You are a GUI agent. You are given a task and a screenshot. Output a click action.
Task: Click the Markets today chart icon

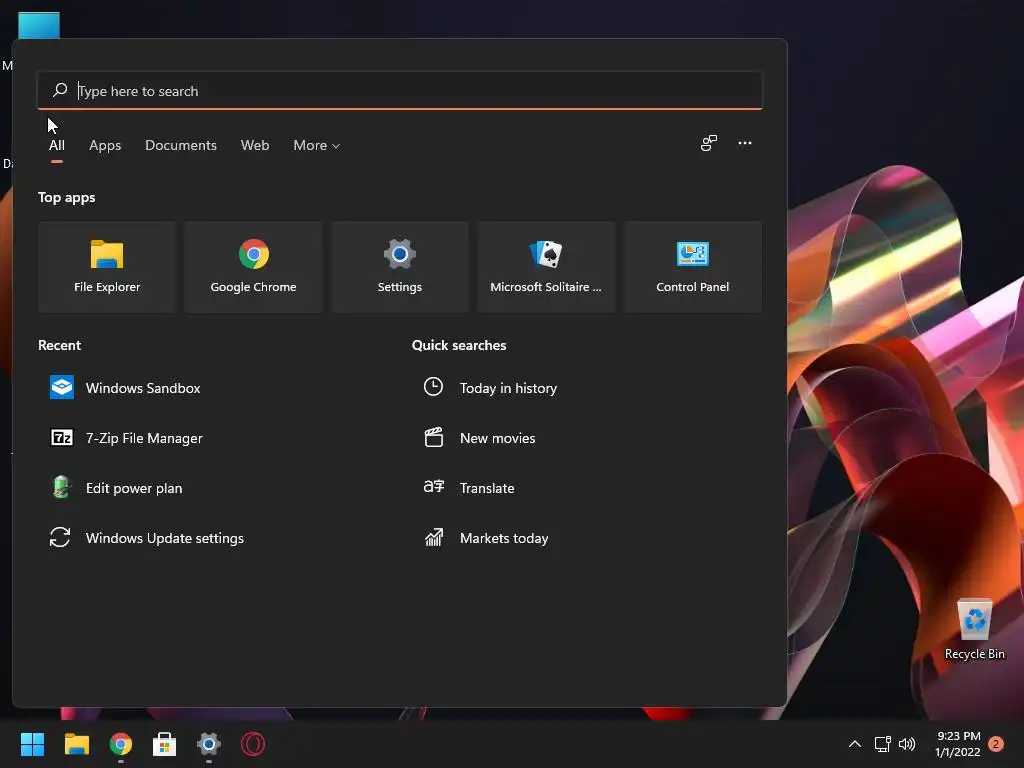click(x=434, y=537)
